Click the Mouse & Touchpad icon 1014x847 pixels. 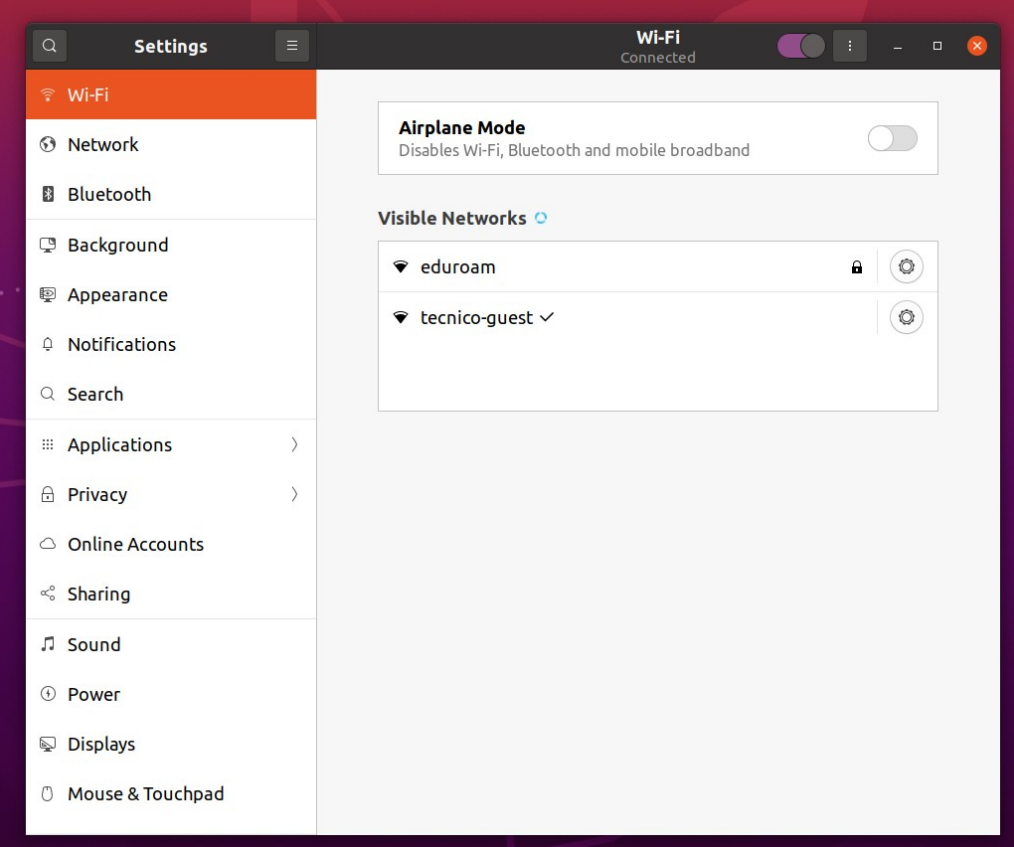(47, 793)
